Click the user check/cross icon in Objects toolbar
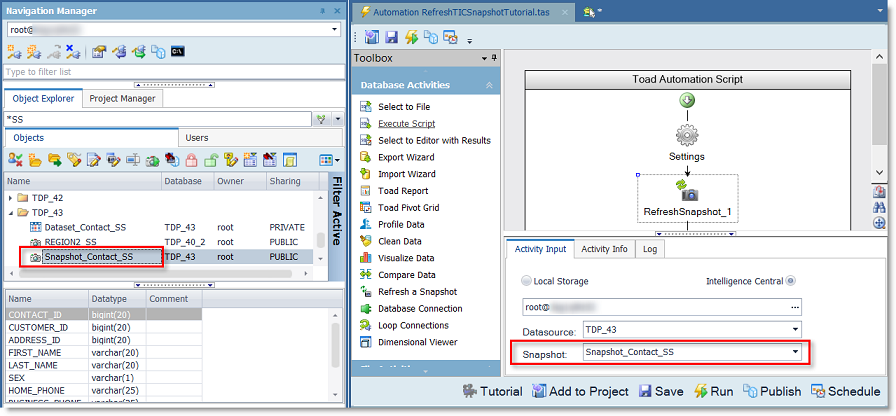Image resolution: width=896 pixels, height=416 pixels. pos(15,160)
